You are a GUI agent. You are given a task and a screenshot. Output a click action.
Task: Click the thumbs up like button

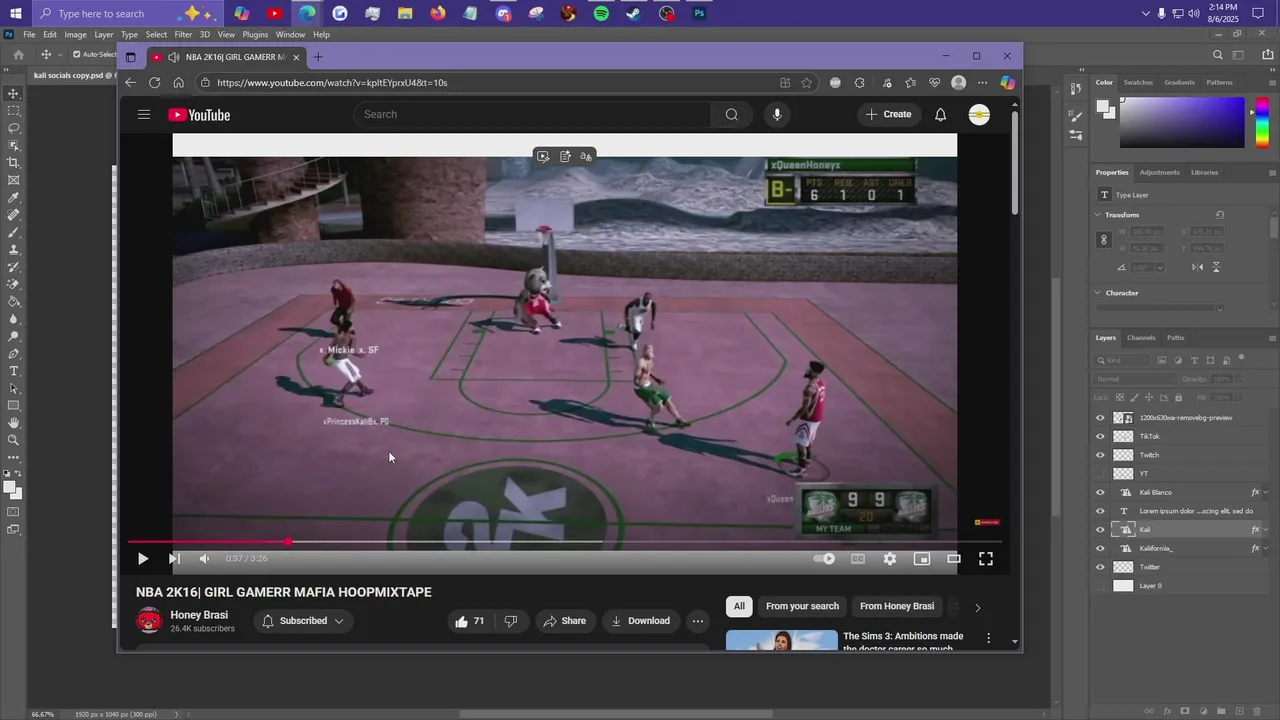point(469,621)
